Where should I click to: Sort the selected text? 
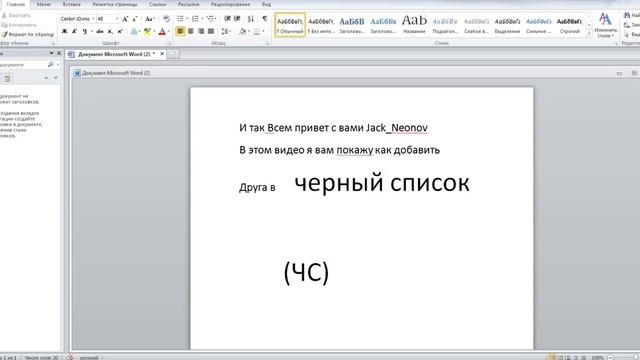[x=251, y=19]
